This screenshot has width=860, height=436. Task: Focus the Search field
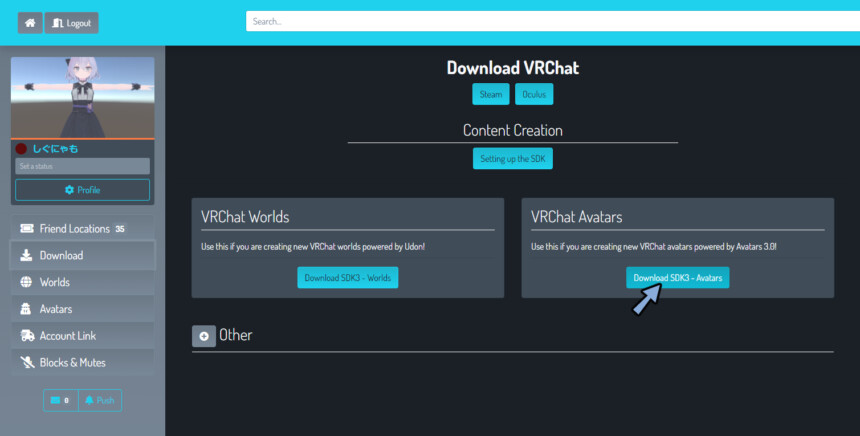pyautogui.click(x=553, y=21)
